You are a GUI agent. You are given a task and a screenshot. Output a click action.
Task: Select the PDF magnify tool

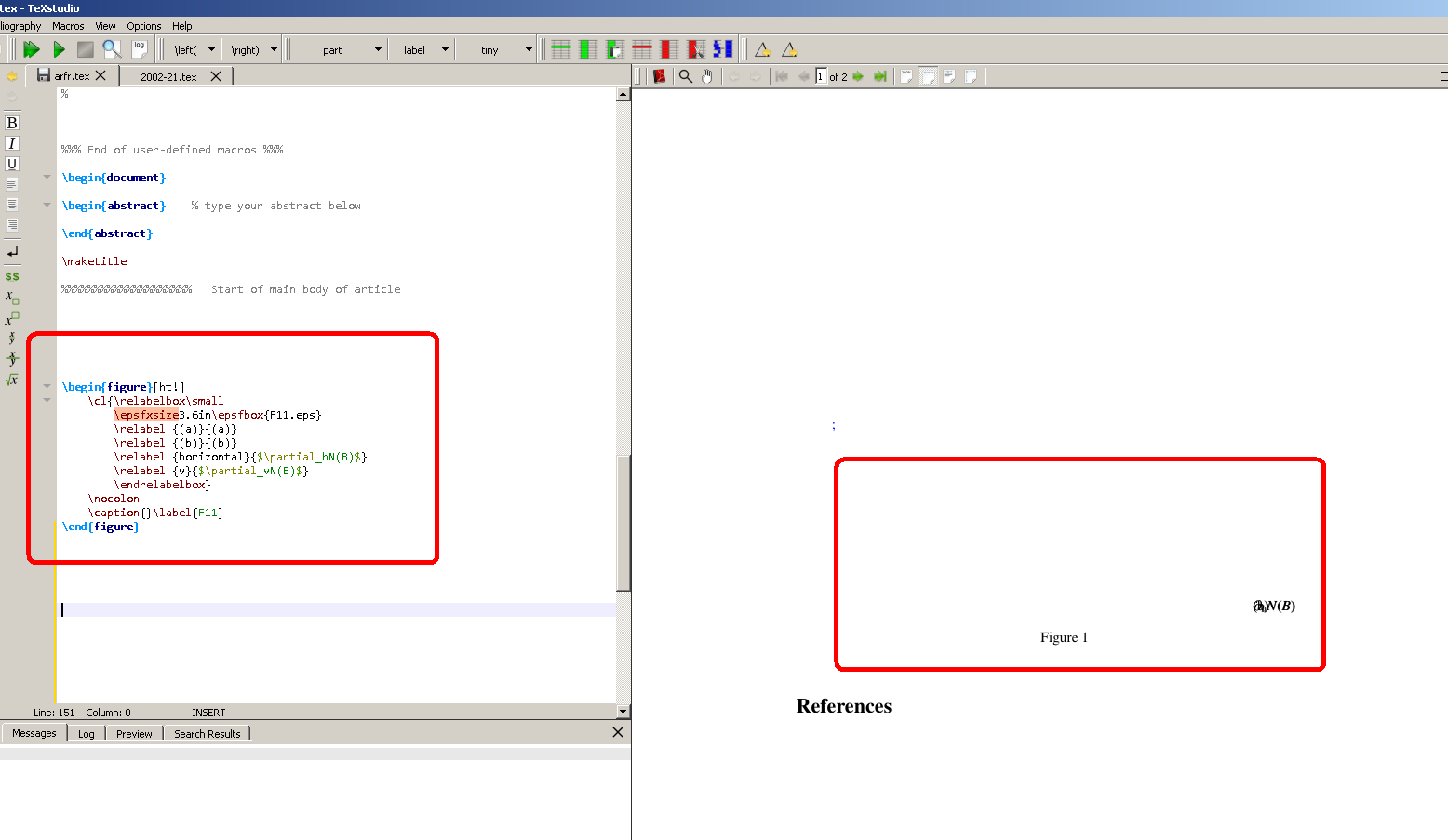coord(686,76)
